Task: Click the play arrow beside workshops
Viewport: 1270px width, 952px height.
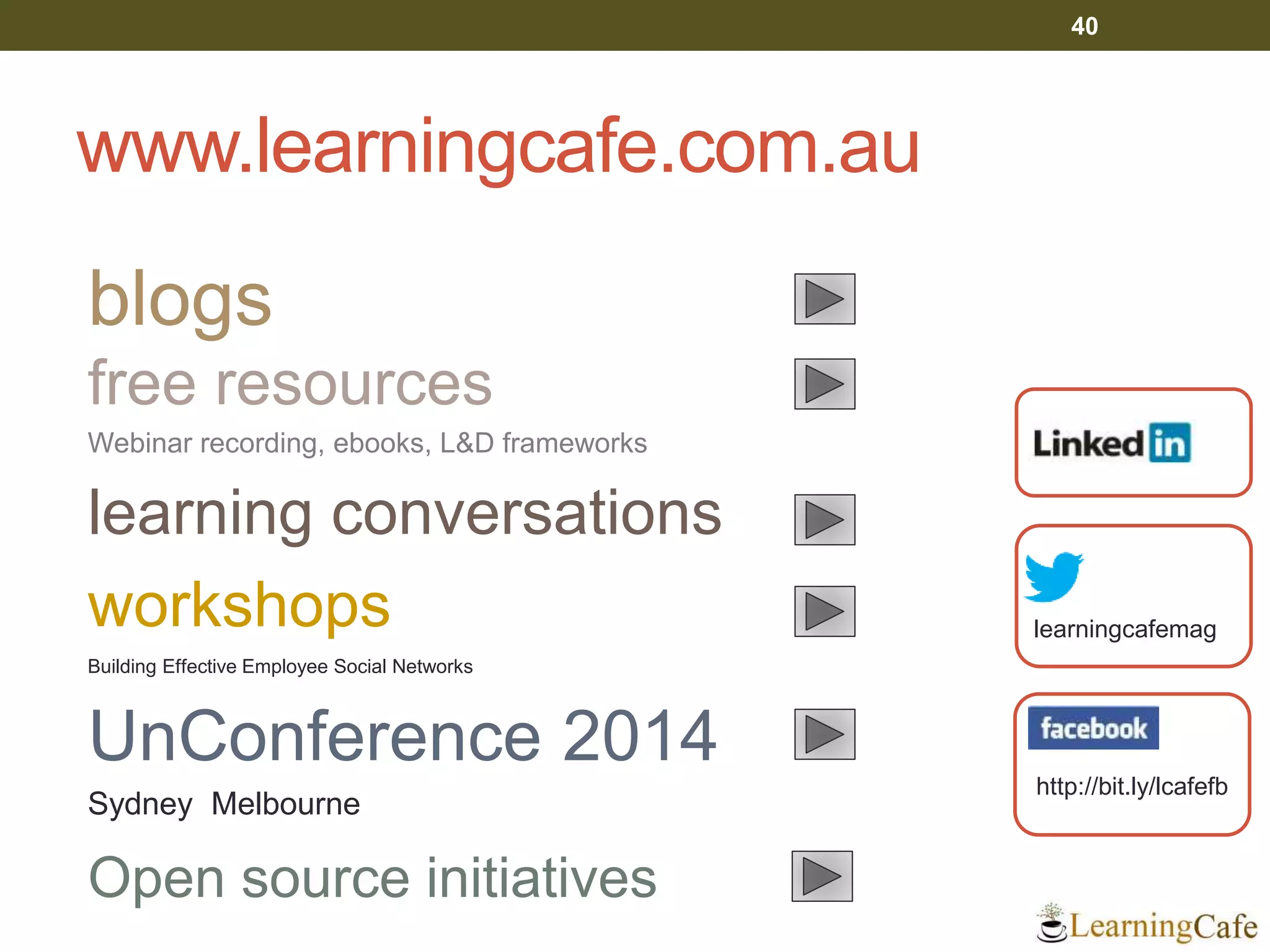Action: coord(825,611)
